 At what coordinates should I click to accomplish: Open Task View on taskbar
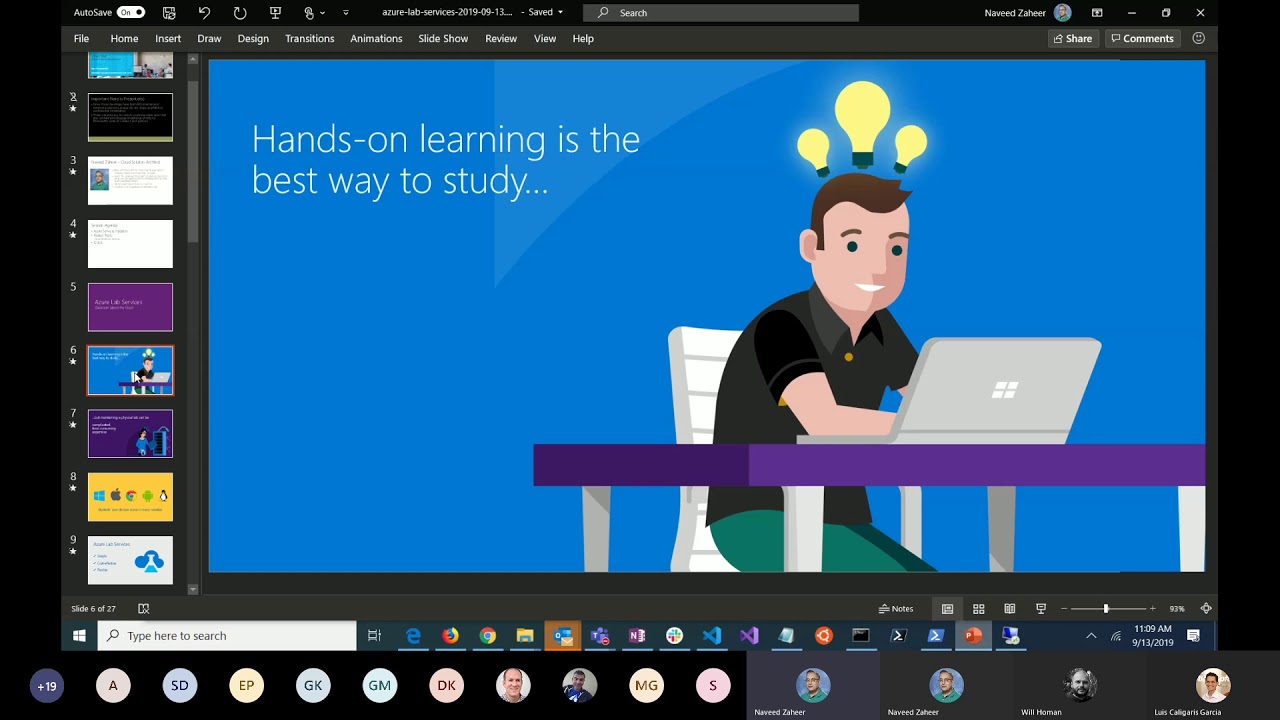coord(374,635)
